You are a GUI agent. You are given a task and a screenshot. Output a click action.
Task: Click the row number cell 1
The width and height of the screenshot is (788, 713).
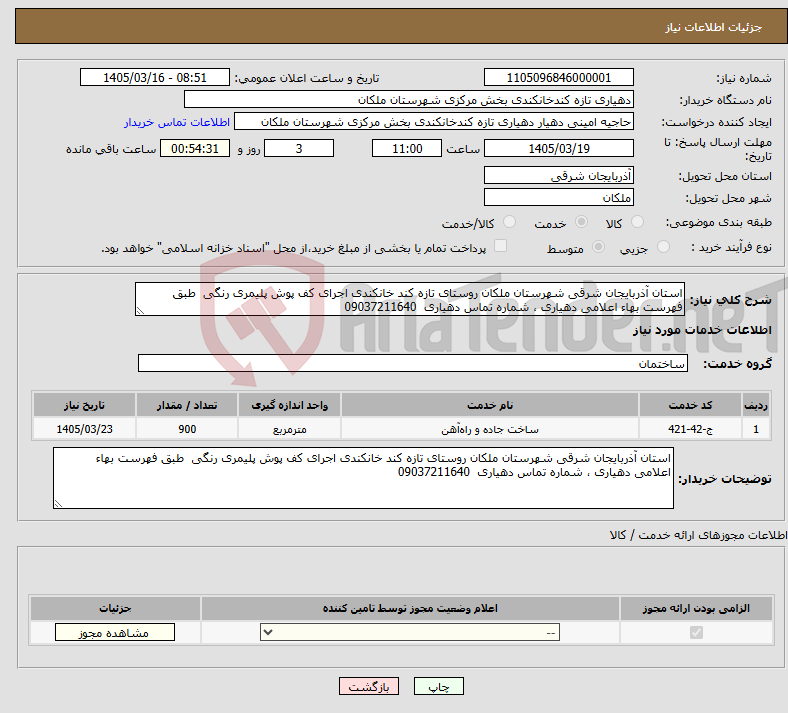(756, 429)
